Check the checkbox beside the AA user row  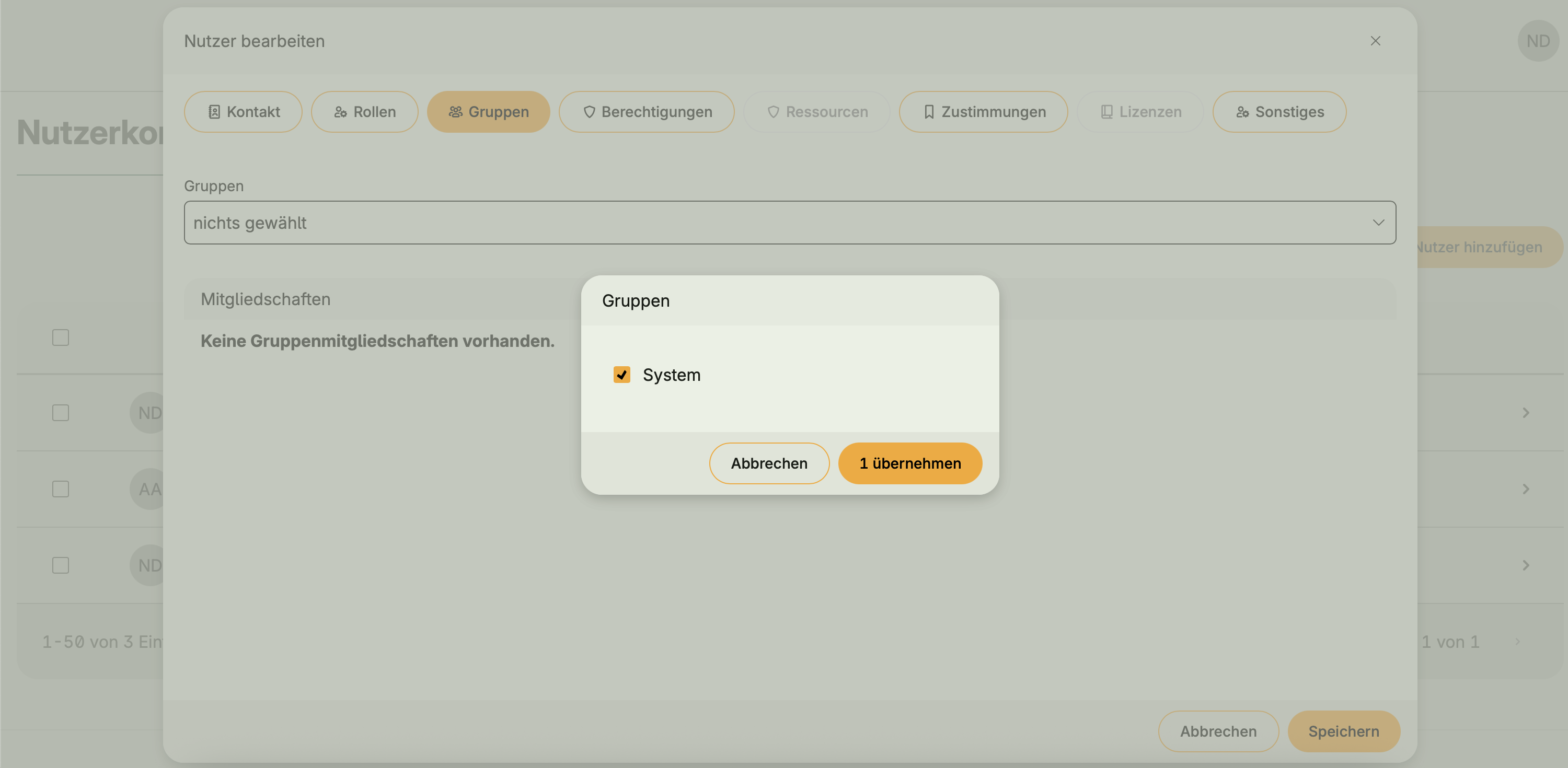[x=60, y=488]
